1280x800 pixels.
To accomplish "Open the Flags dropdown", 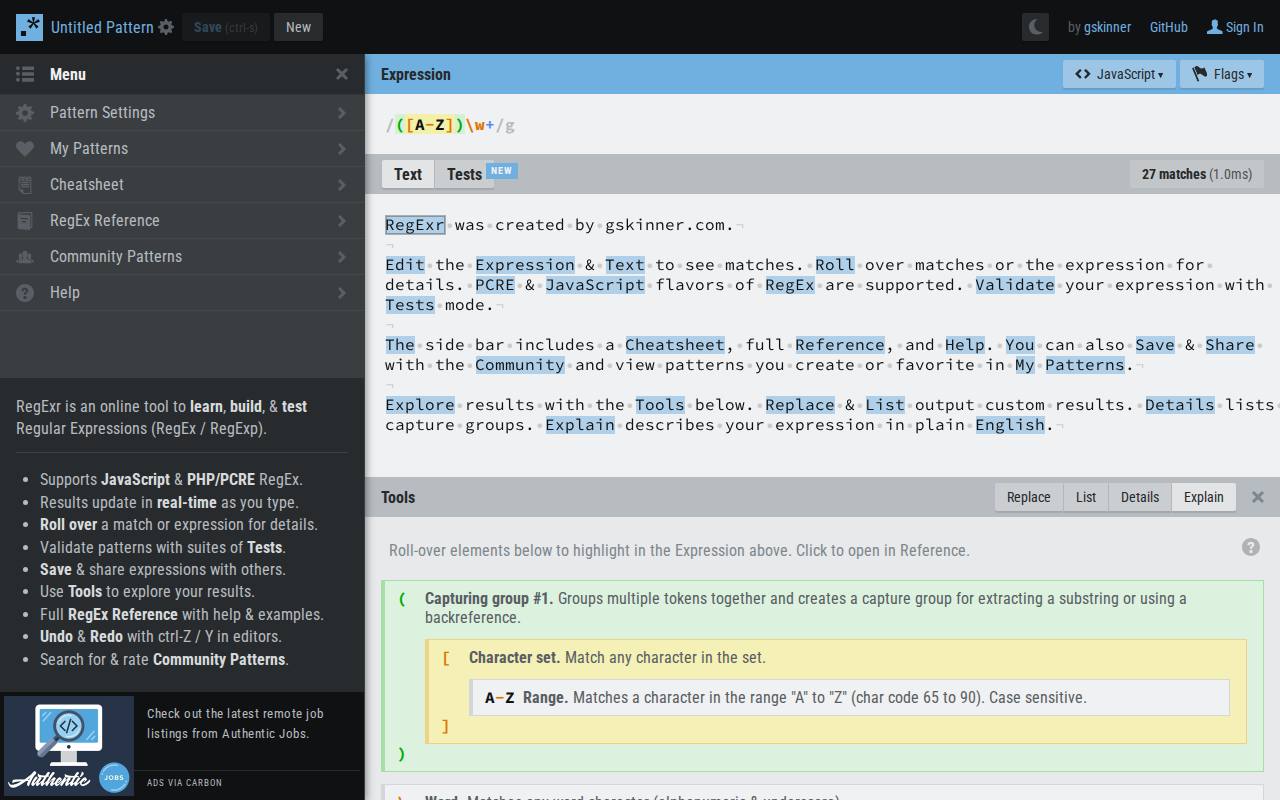I will click(x=1221, y=74).
